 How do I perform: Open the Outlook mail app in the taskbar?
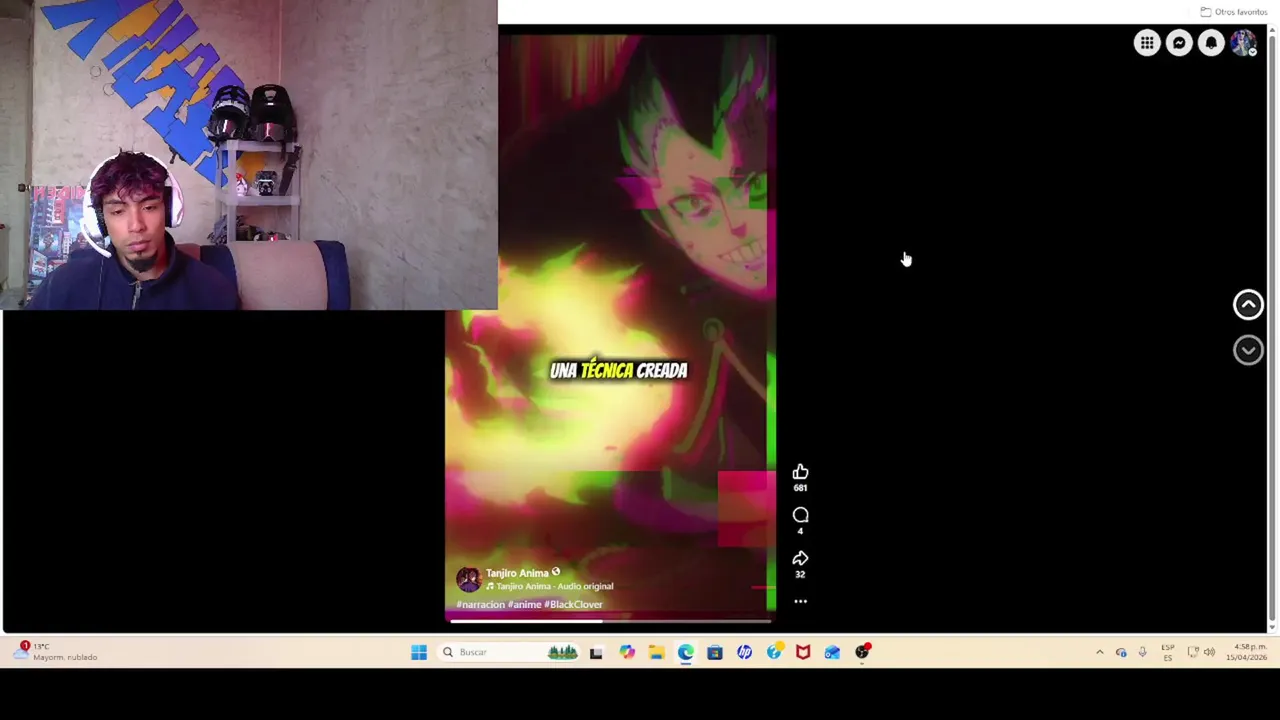tap(832, 652)
